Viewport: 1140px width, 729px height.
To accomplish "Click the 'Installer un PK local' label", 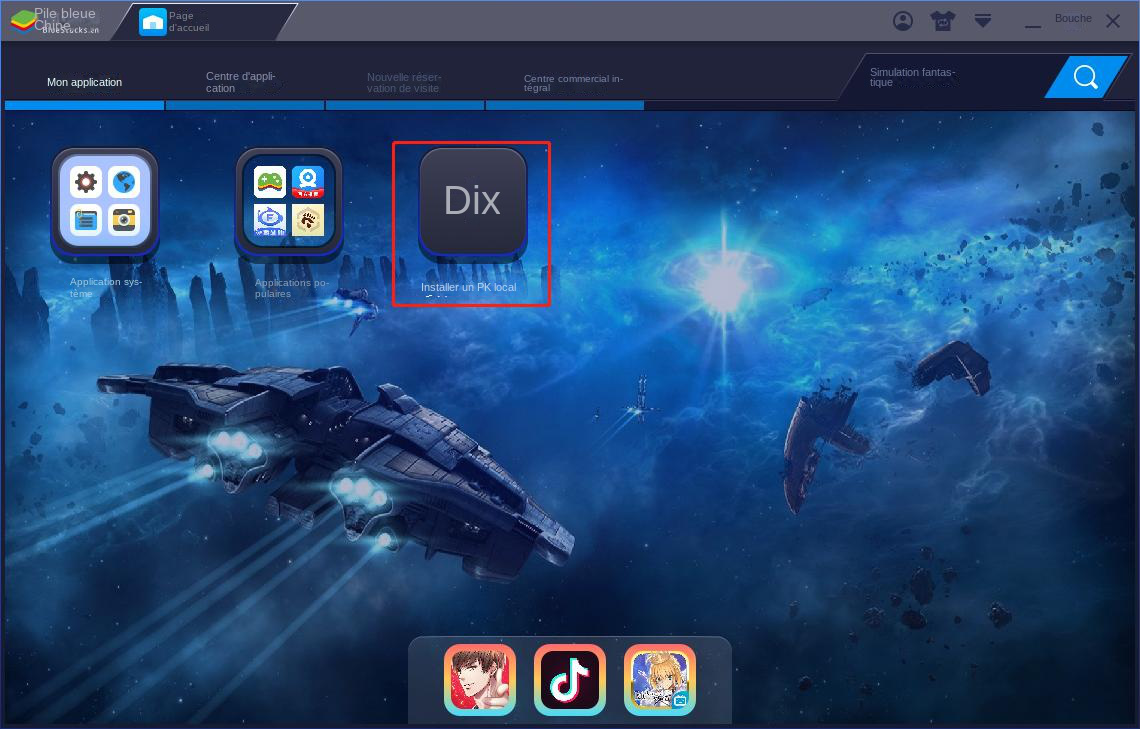I will point(469,288).
